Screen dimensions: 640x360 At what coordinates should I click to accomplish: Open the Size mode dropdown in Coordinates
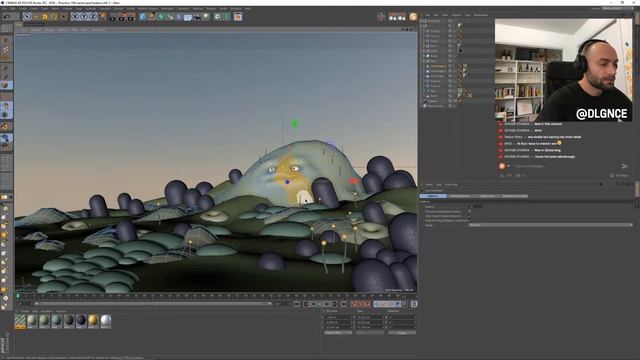pyautogui.click(x=370, y=333)
